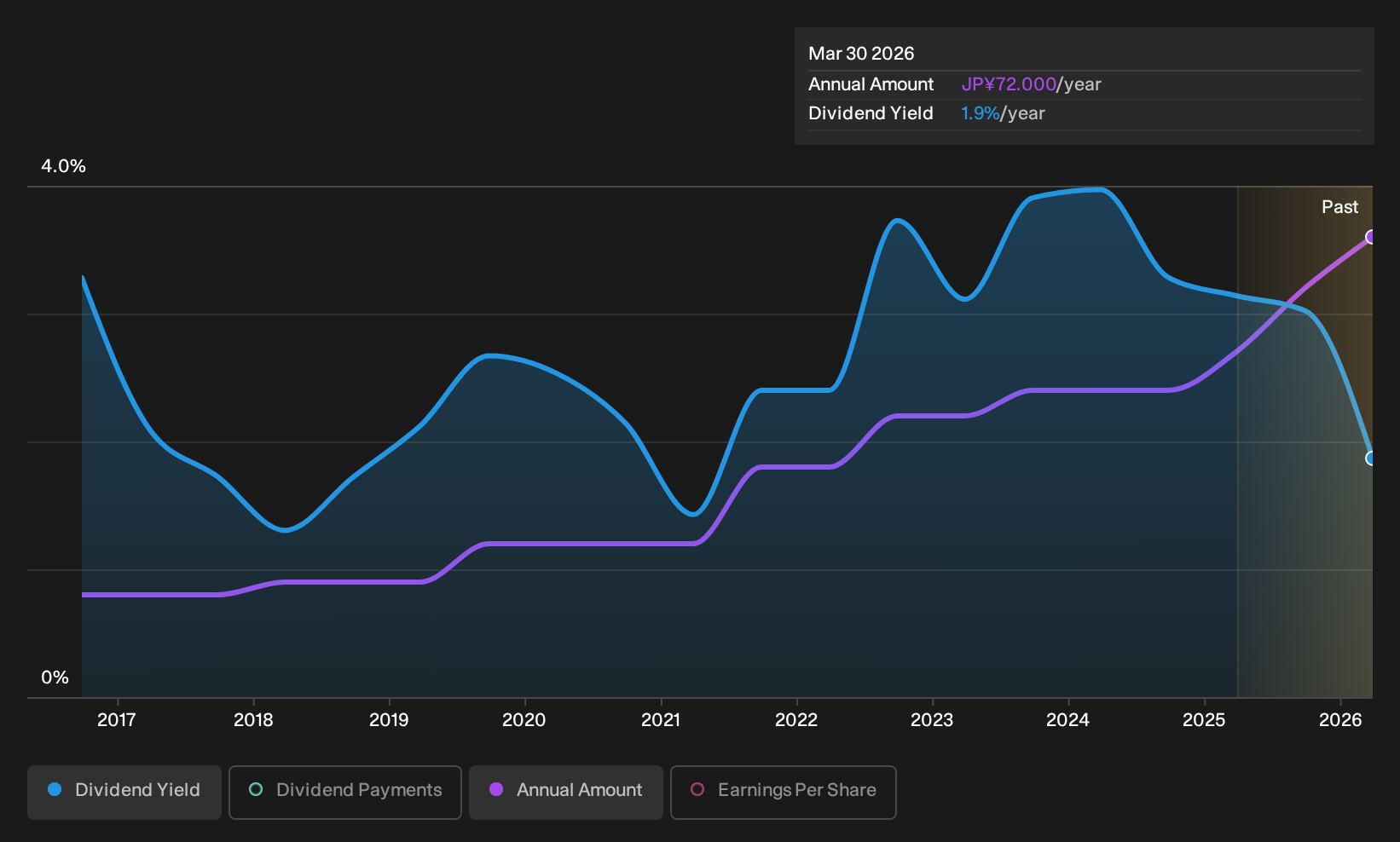The height and width of the screenshot is (842, 1400).
Task: Click the JP¥72.000 annual amount value
Action: (x=1009, y=84)
